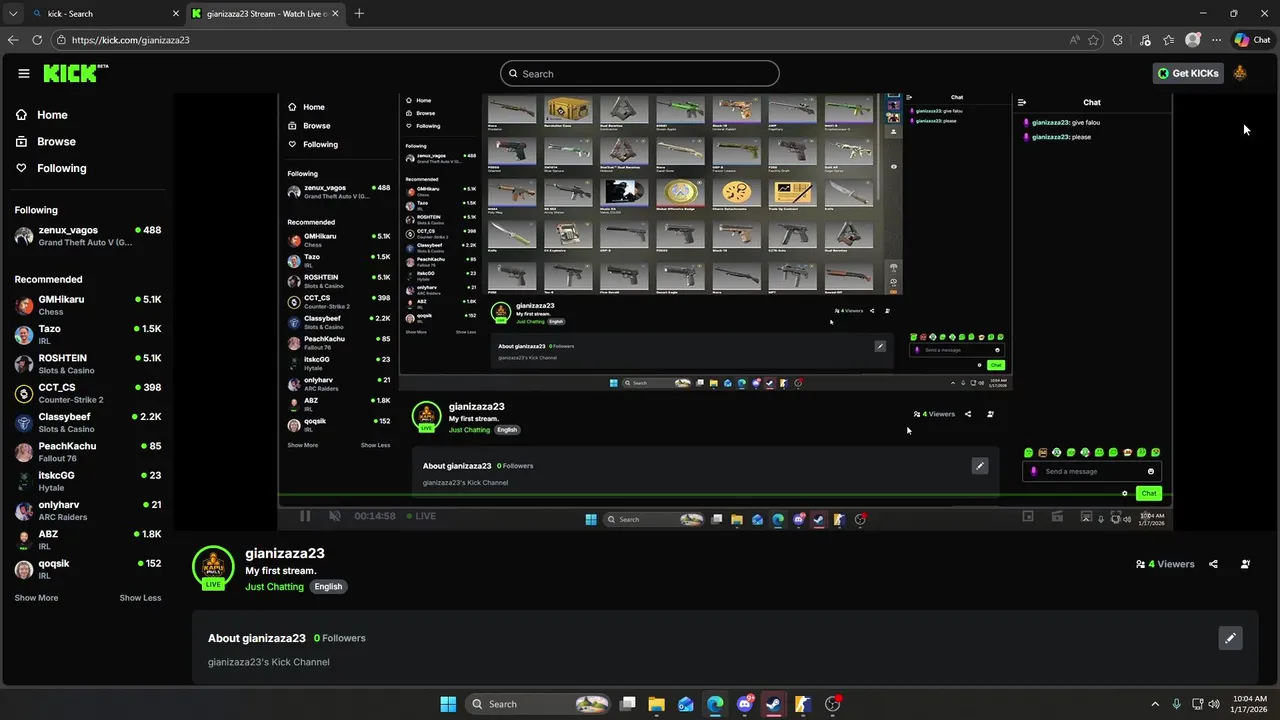Click the Kick search field
Screen dimensions: 1280x720
click(x=640, y=73)
